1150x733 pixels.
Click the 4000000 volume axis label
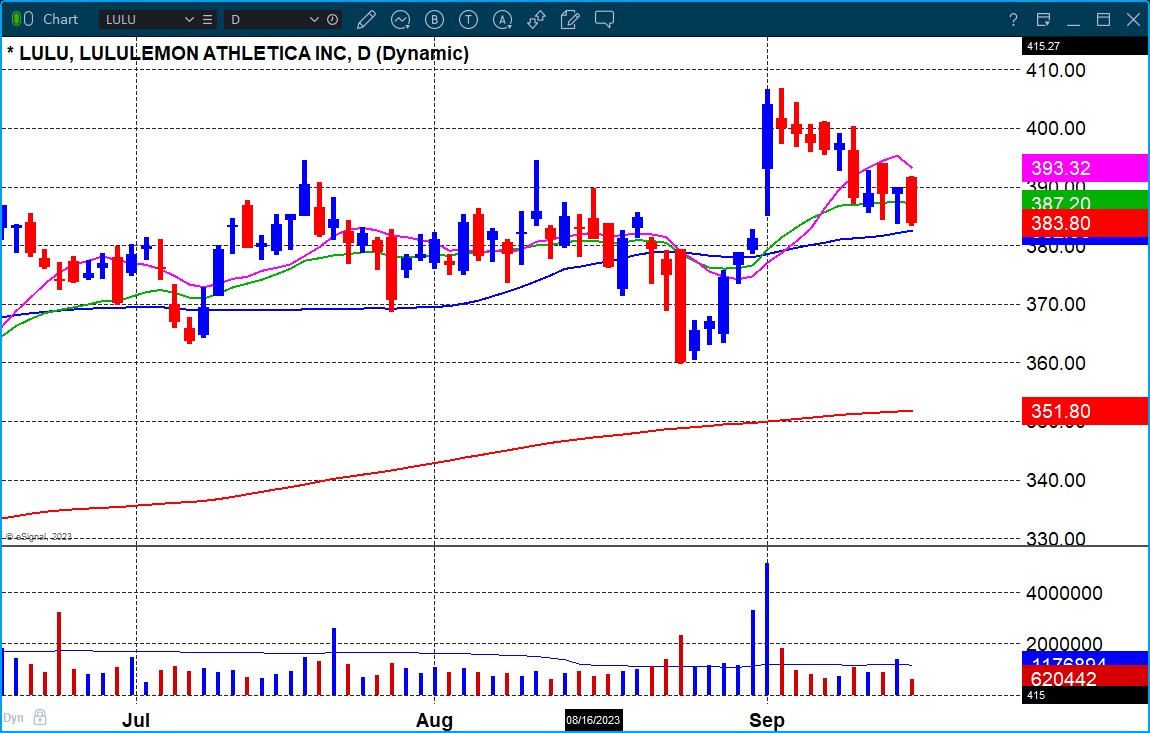(x=1064, y=593)
